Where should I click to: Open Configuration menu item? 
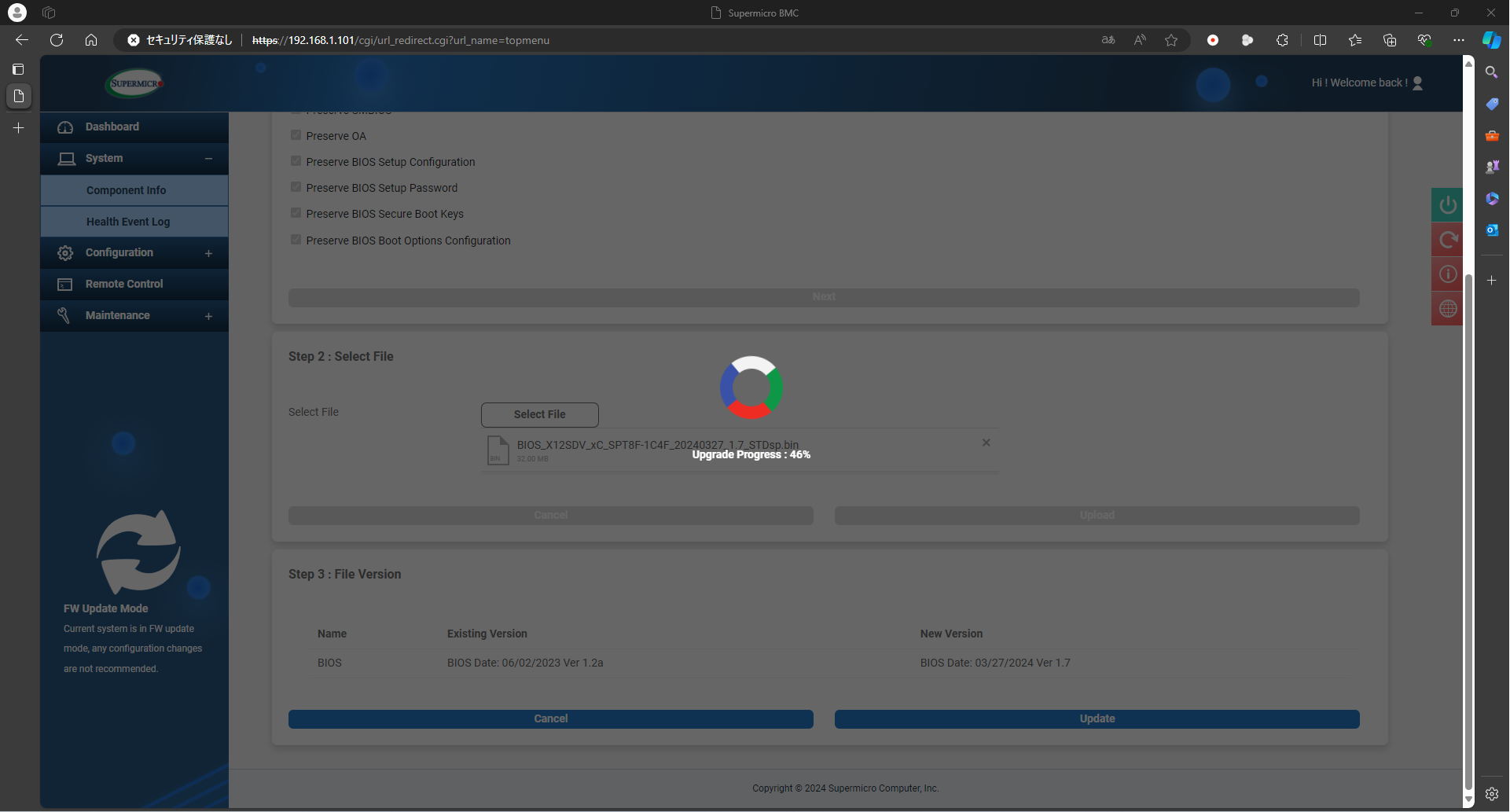(x=134, y=253)
